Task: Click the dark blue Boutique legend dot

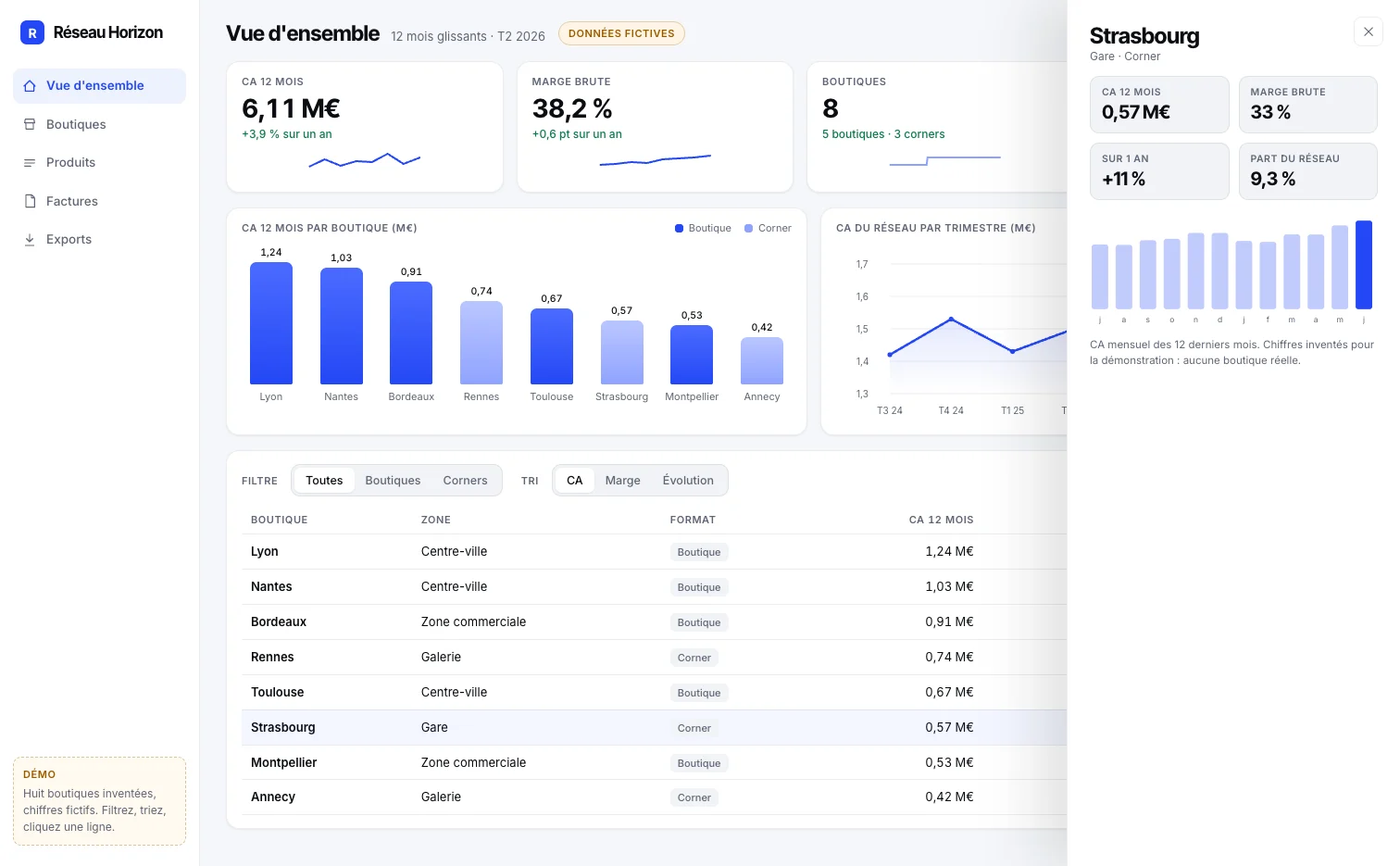Action: coord(680,228)
